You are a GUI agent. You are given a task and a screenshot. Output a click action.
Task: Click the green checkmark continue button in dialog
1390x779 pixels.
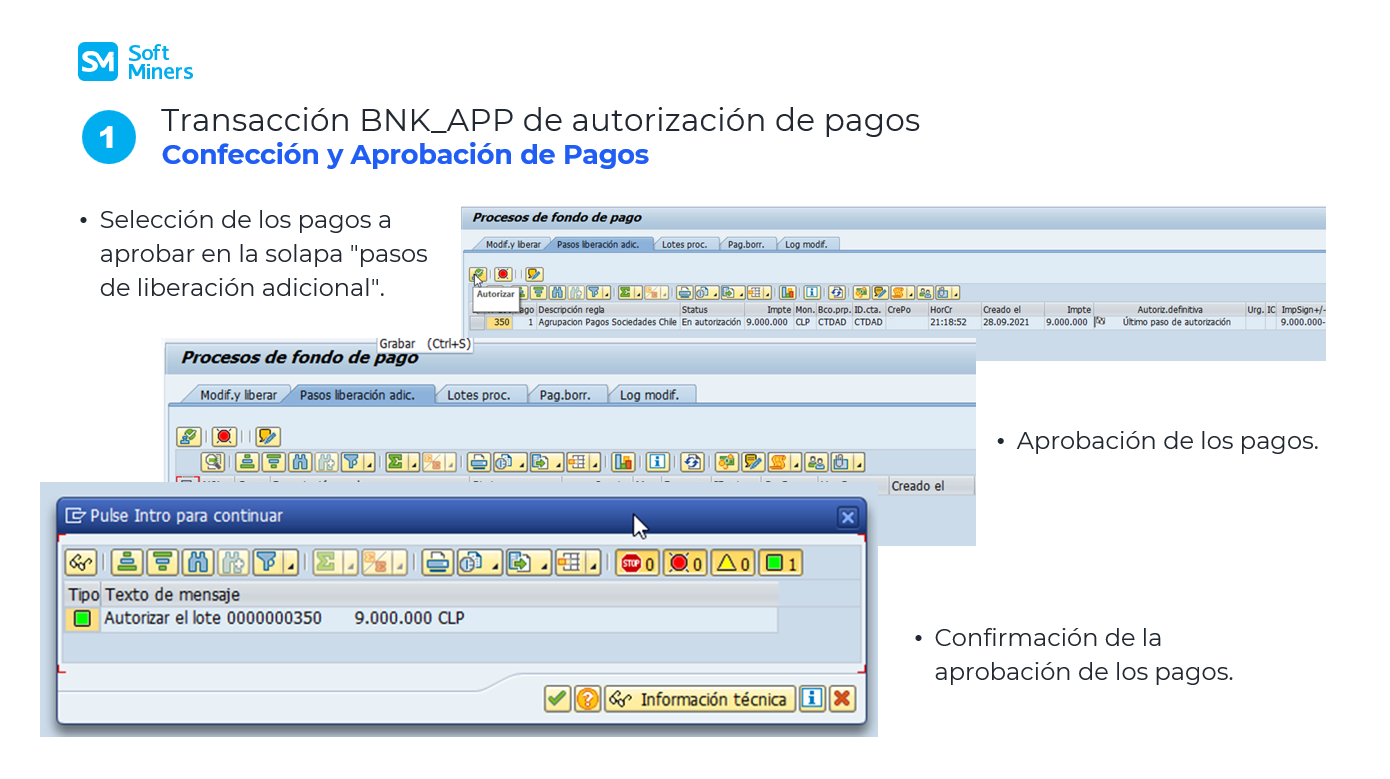pos(557,699)
